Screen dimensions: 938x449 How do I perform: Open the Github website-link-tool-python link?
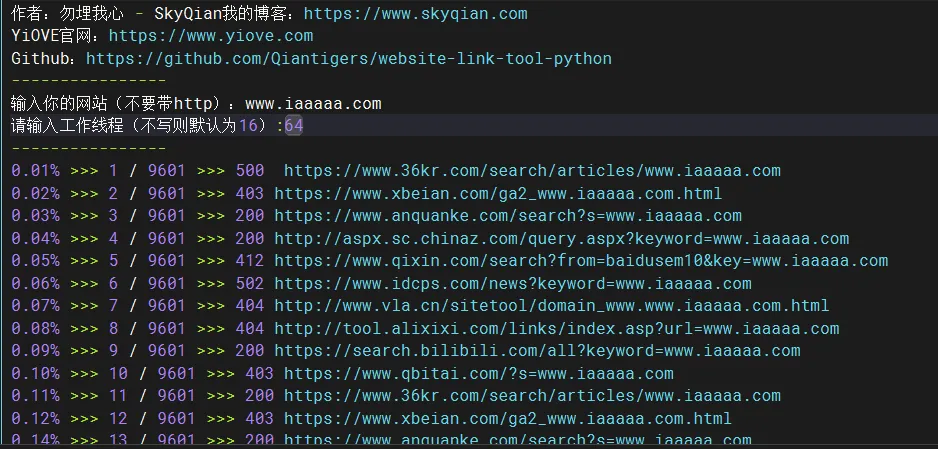point(349,59)
